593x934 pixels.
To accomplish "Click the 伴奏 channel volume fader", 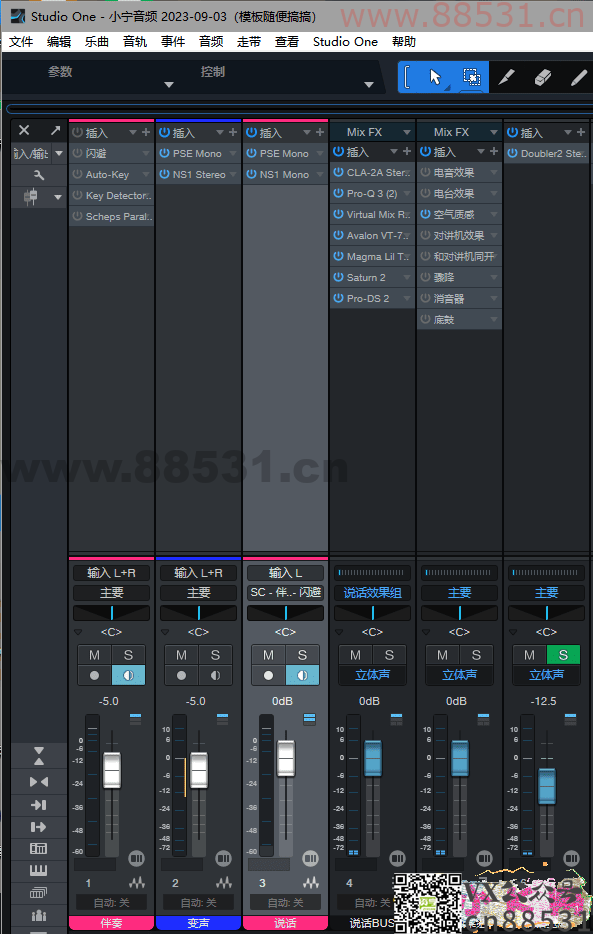I will [112, 770].
